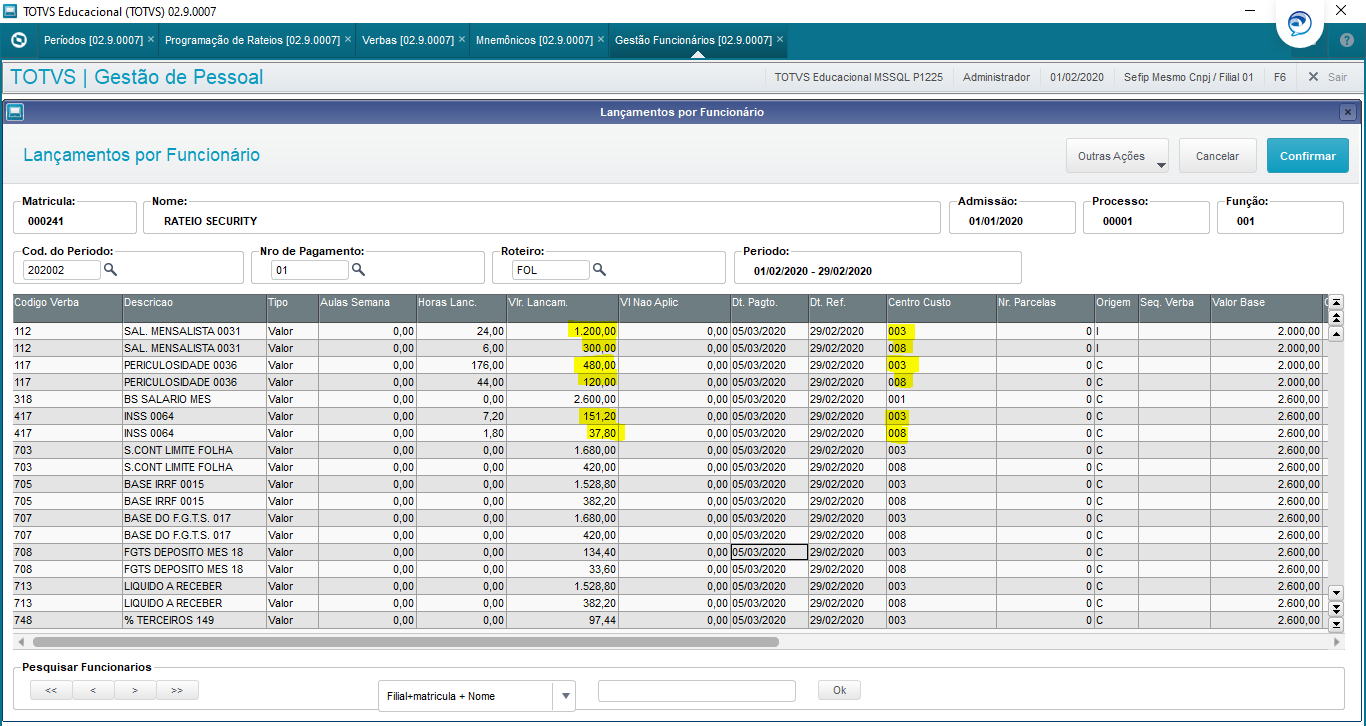Click the grid page-up double arrow
This screenshot has width=1366, height=726.
[x=1335, y=318]
